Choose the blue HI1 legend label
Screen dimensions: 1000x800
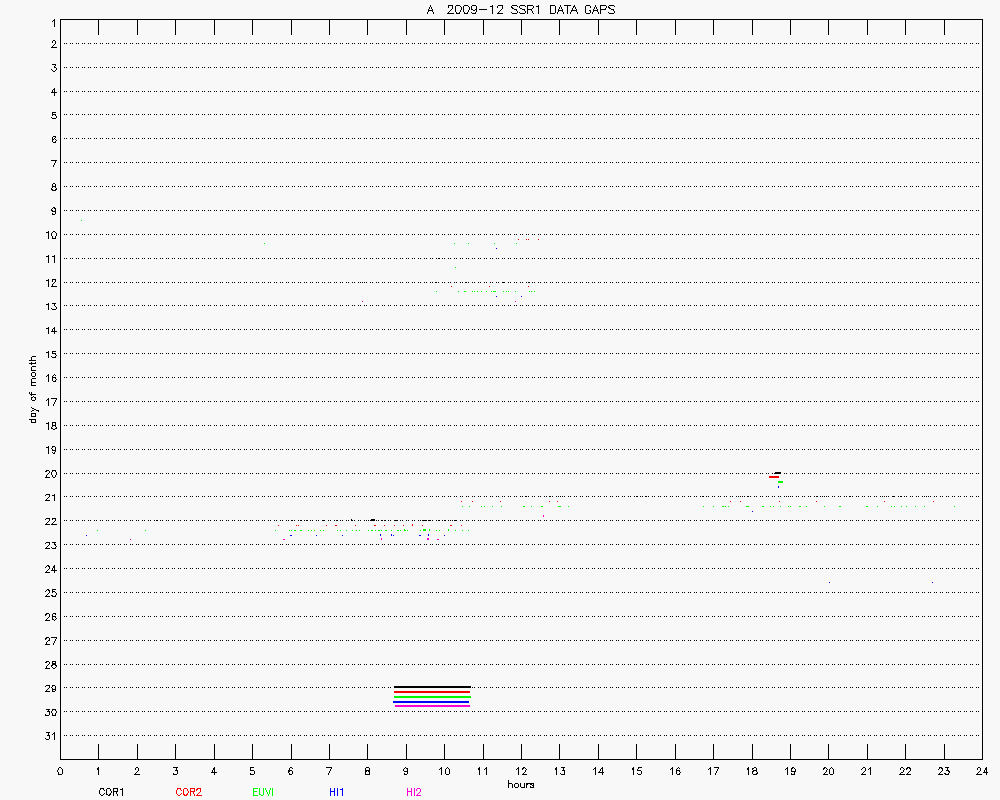(337, 792)
